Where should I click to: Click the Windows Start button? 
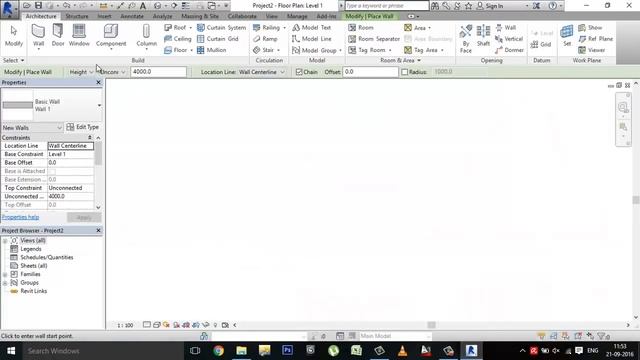pyautogui.click(x=11, y=351)
